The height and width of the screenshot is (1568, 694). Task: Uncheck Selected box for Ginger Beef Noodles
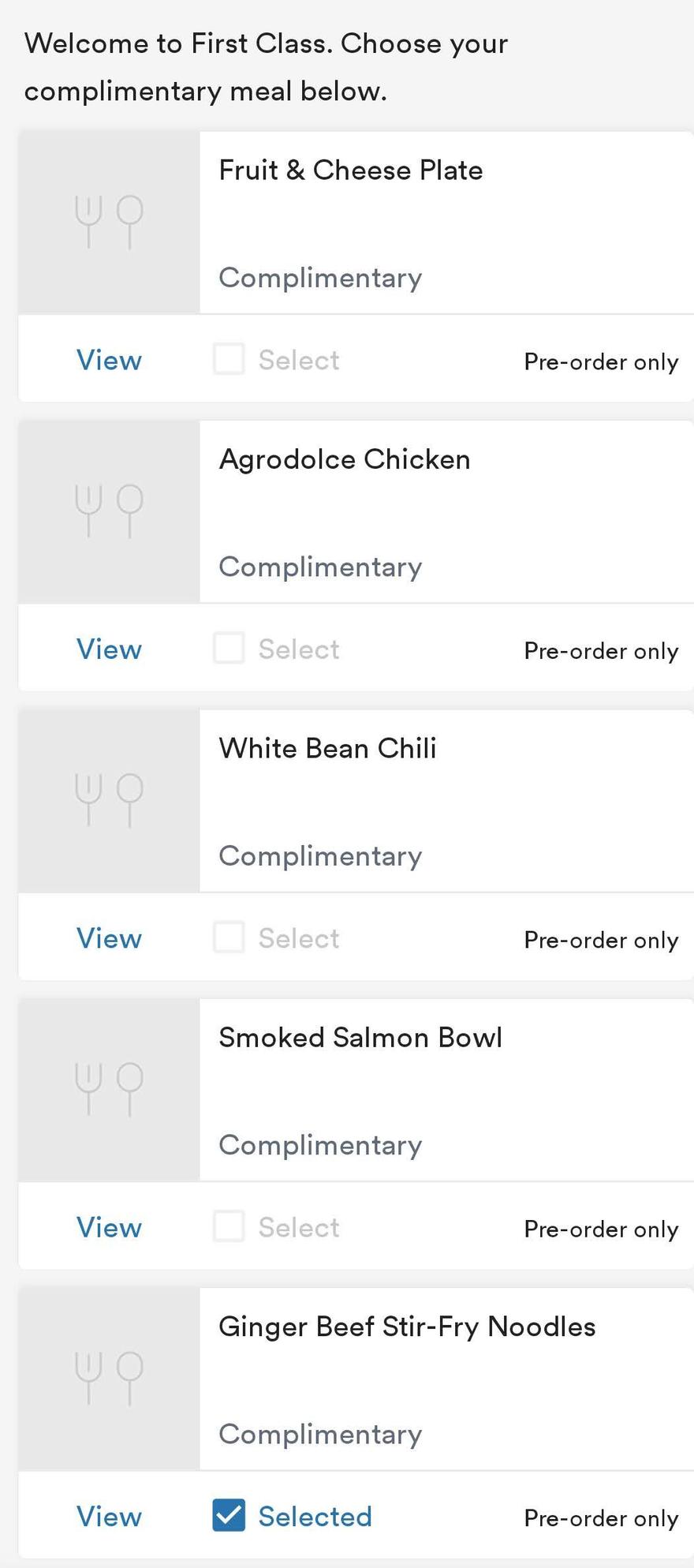tap(229, 1515)
